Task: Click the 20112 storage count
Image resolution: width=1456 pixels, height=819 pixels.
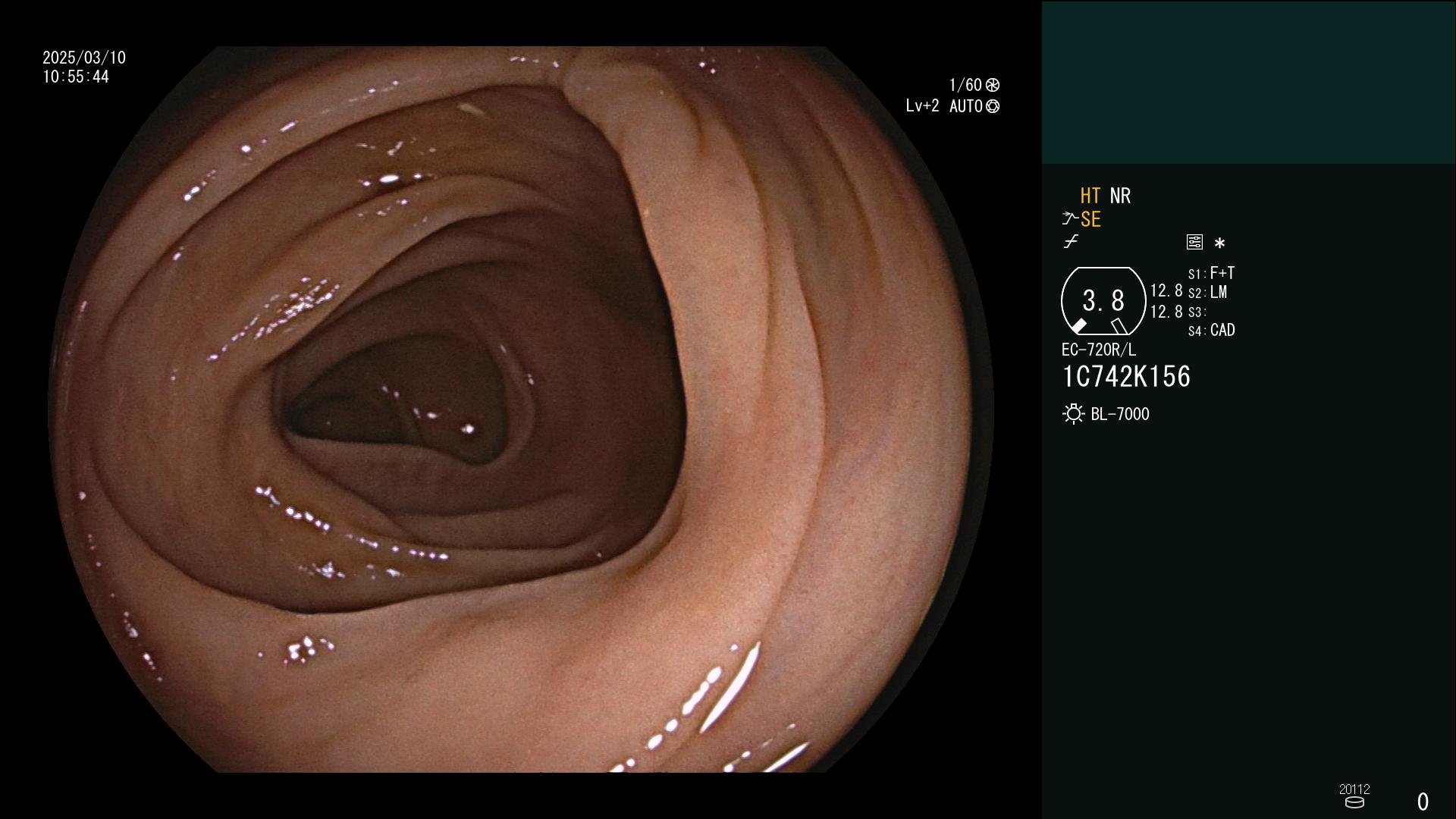Action: pyautogui.click(x=1354, y=789)
